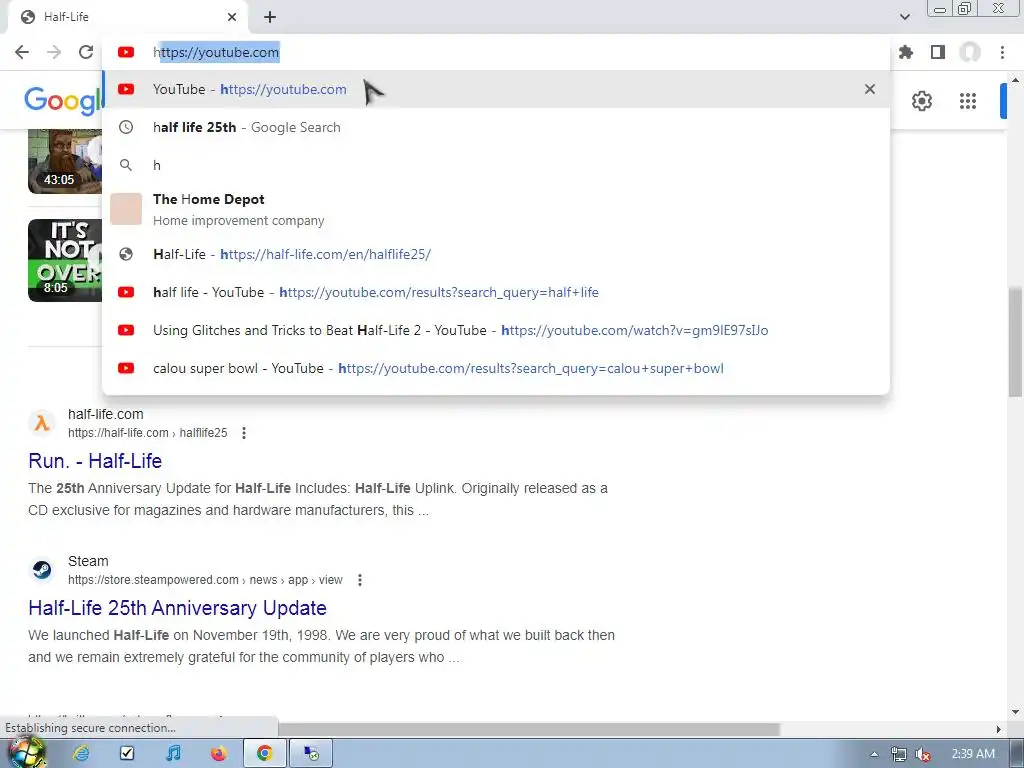Click the vertical scrollbar thumb
1024x768 pixels.
(x=1015, y=341)
